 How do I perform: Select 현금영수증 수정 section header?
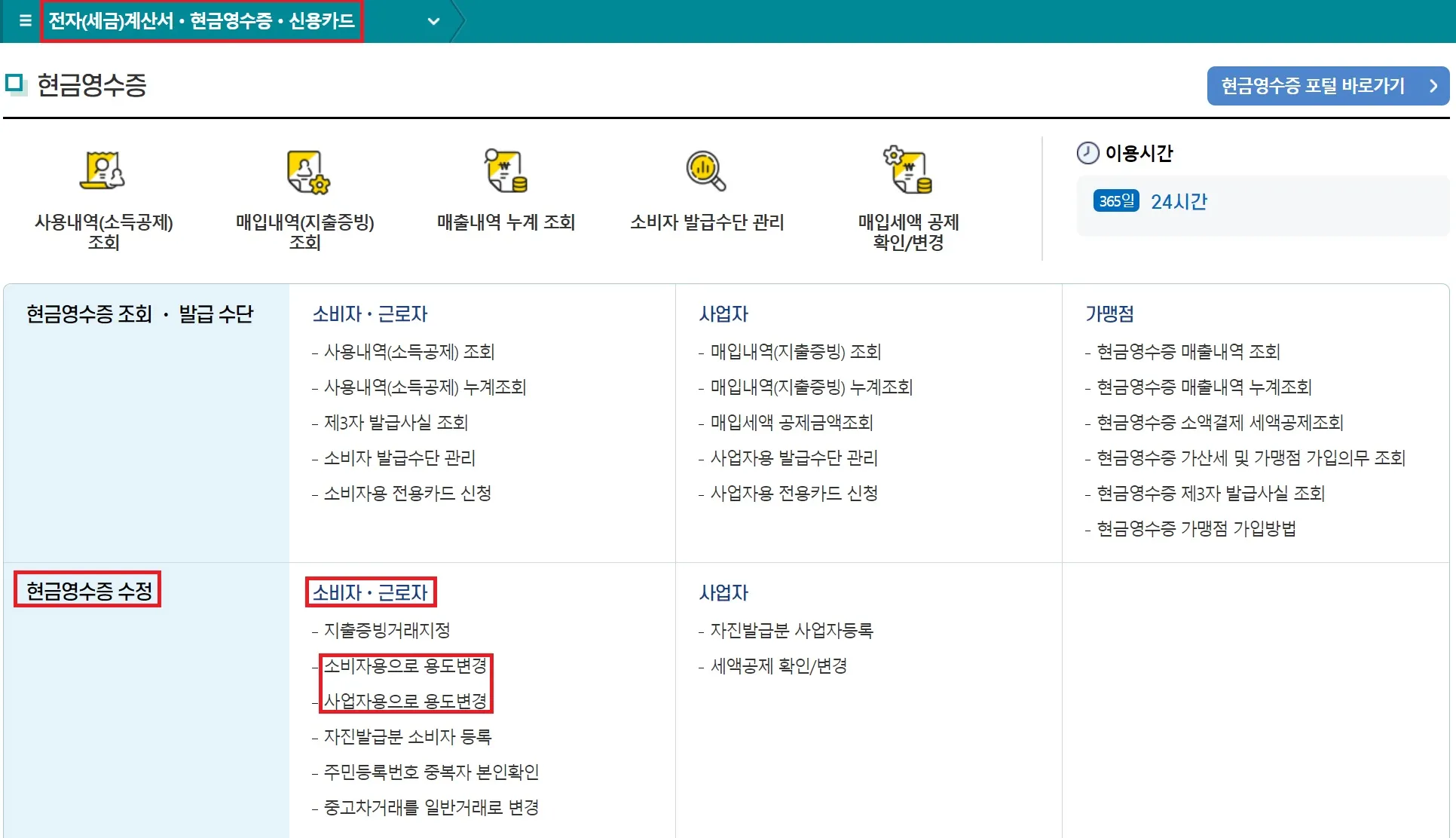(89, 591)
